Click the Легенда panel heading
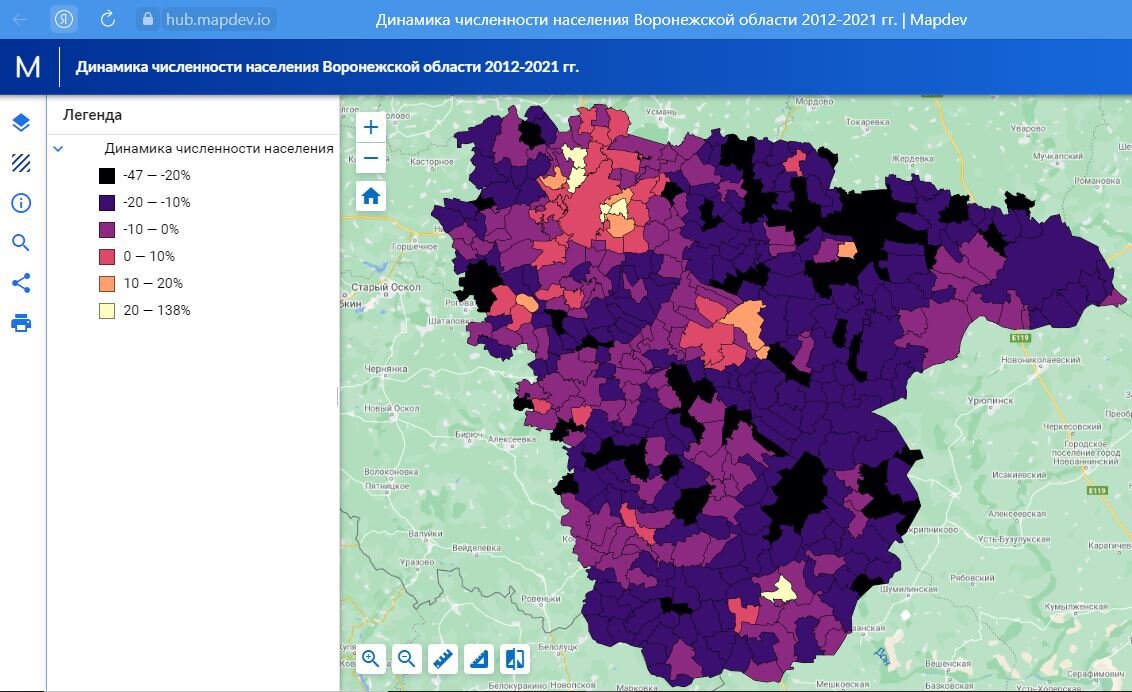 coord(92,115)
